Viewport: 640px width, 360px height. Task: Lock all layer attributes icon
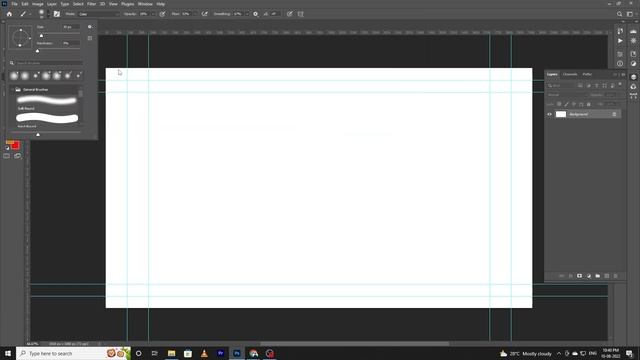[589, 104]
